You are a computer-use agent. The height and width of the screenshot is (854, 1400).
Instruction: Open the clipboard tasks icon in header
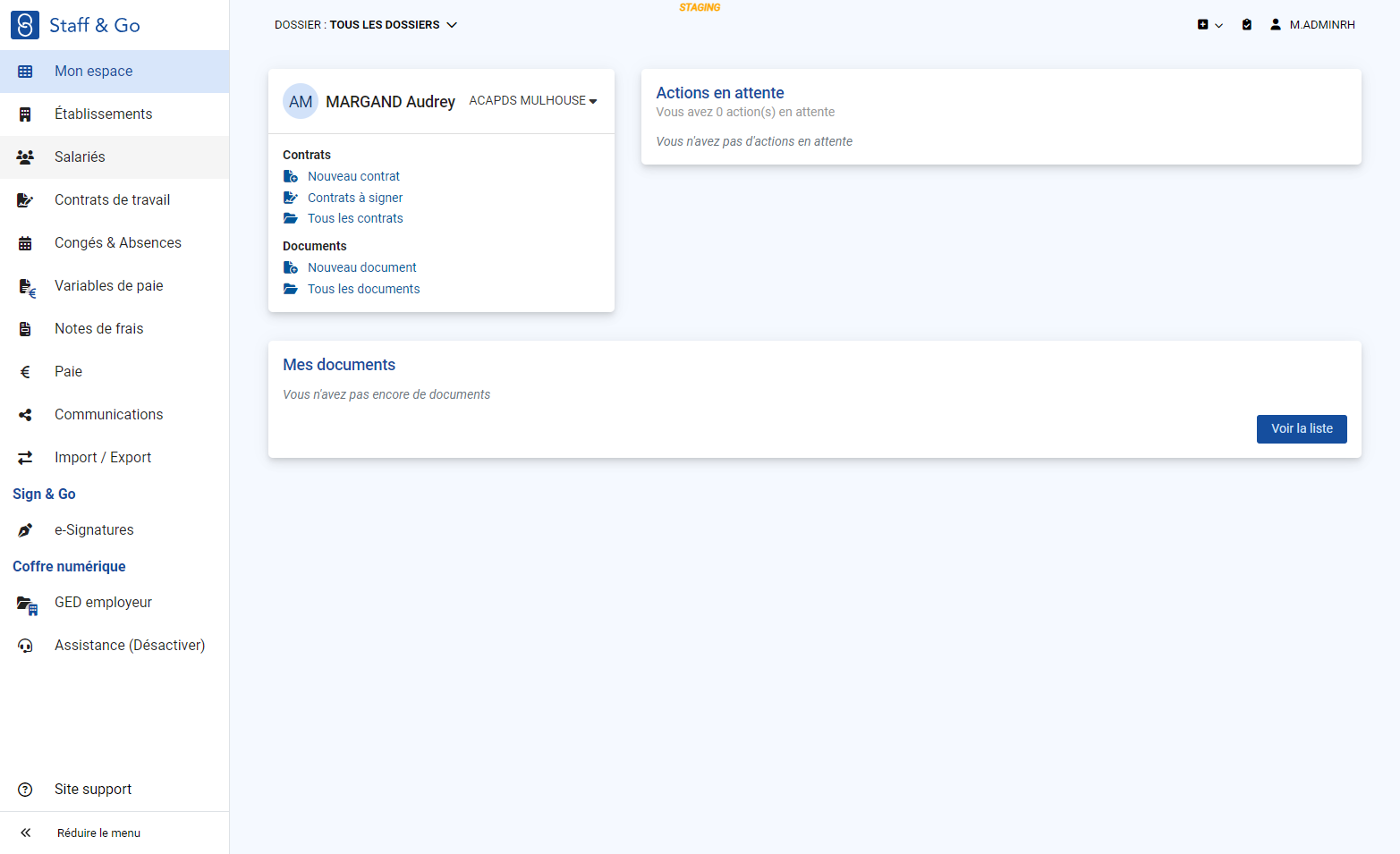click(1247, 25)
